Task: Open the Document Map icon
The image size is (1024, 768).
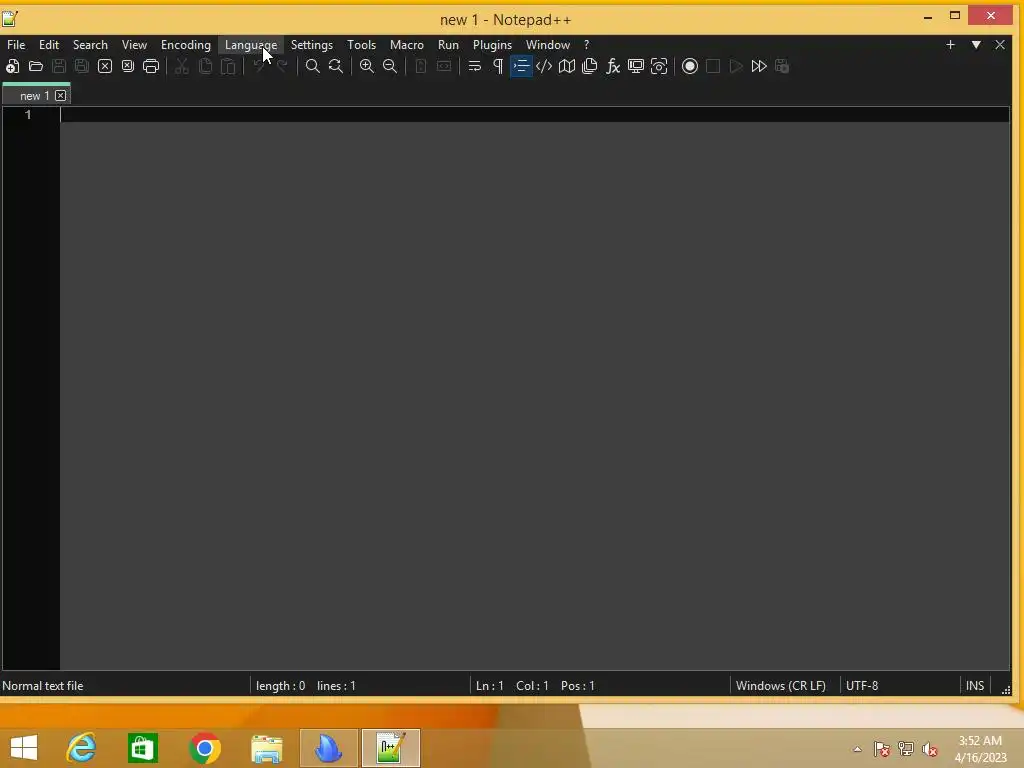Action: click(567, 66)
